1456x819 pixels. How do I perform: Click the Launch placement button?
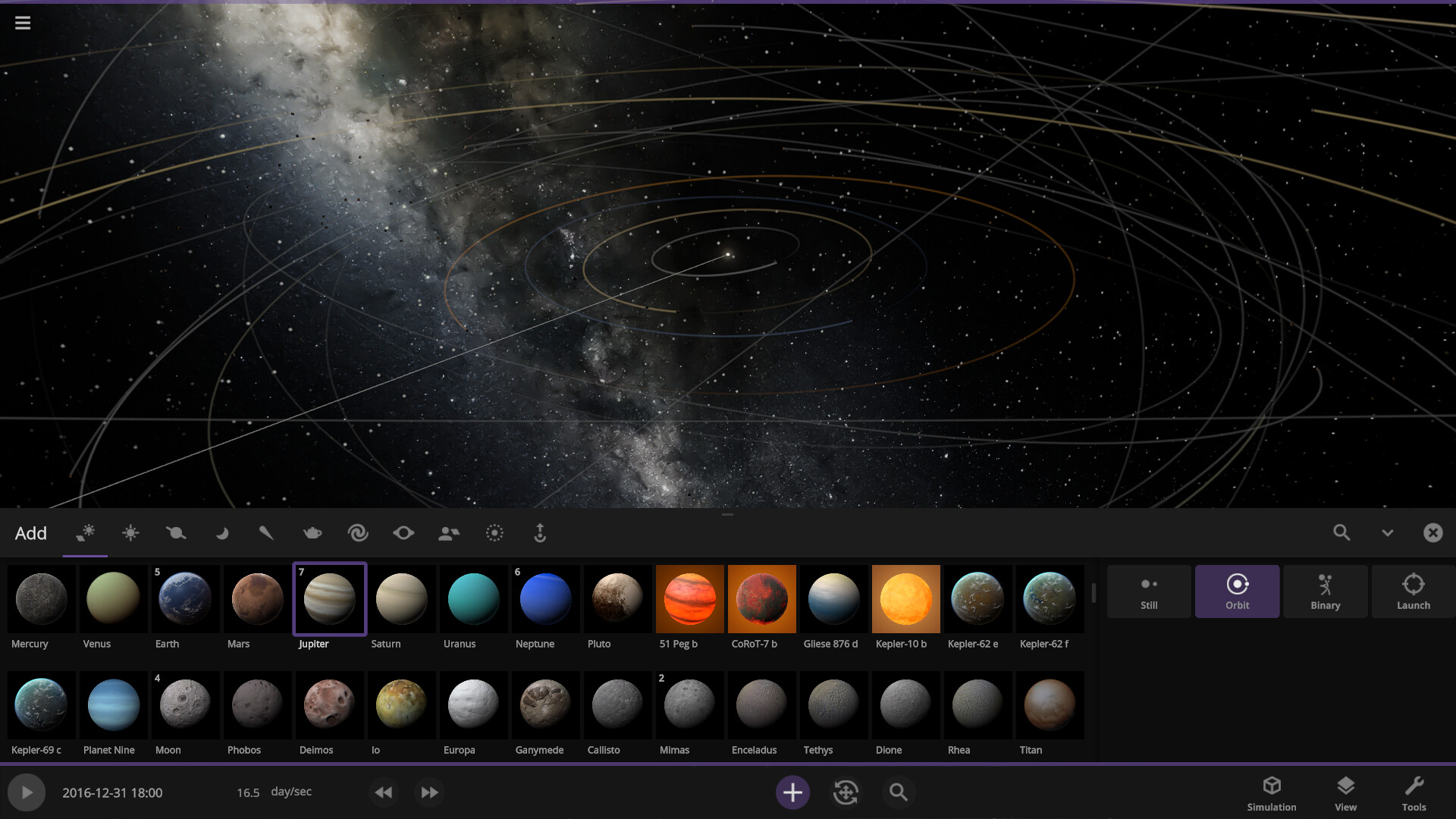1414,591
